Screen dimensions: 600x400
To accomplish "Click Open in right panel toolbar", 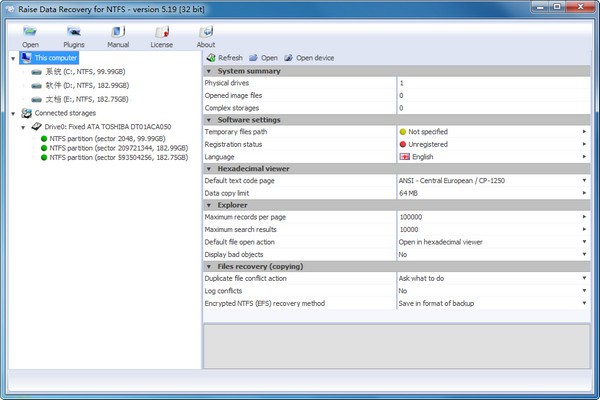I will click(x=264, y=58).
